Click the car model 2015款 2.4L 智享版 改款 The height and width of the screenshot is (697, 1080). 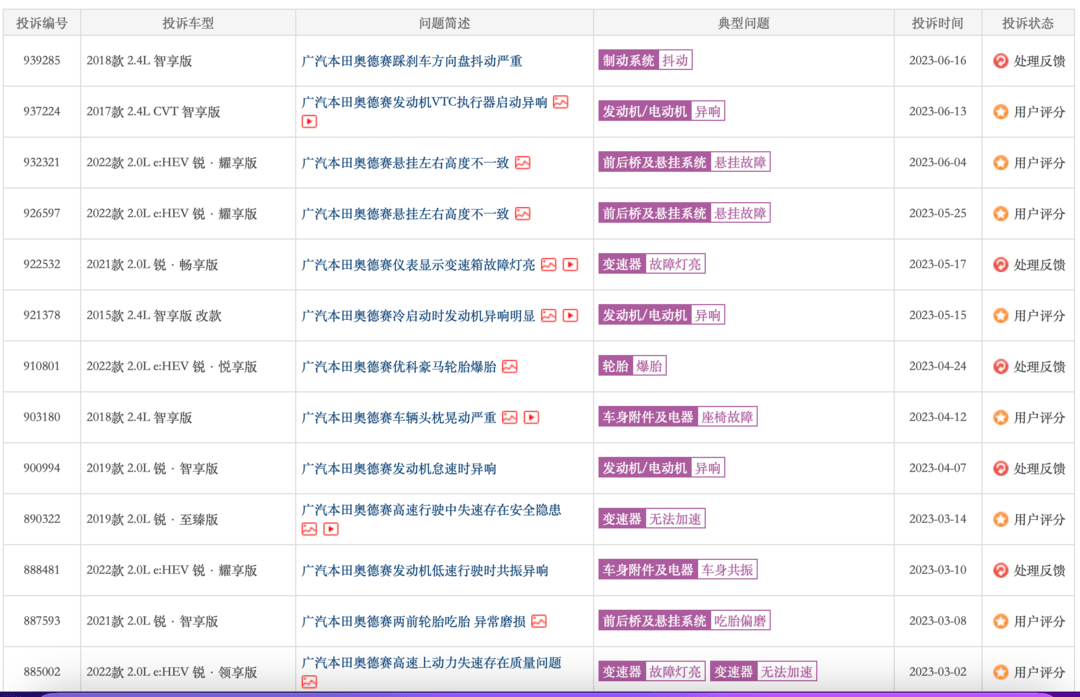(x=154, y=316)
